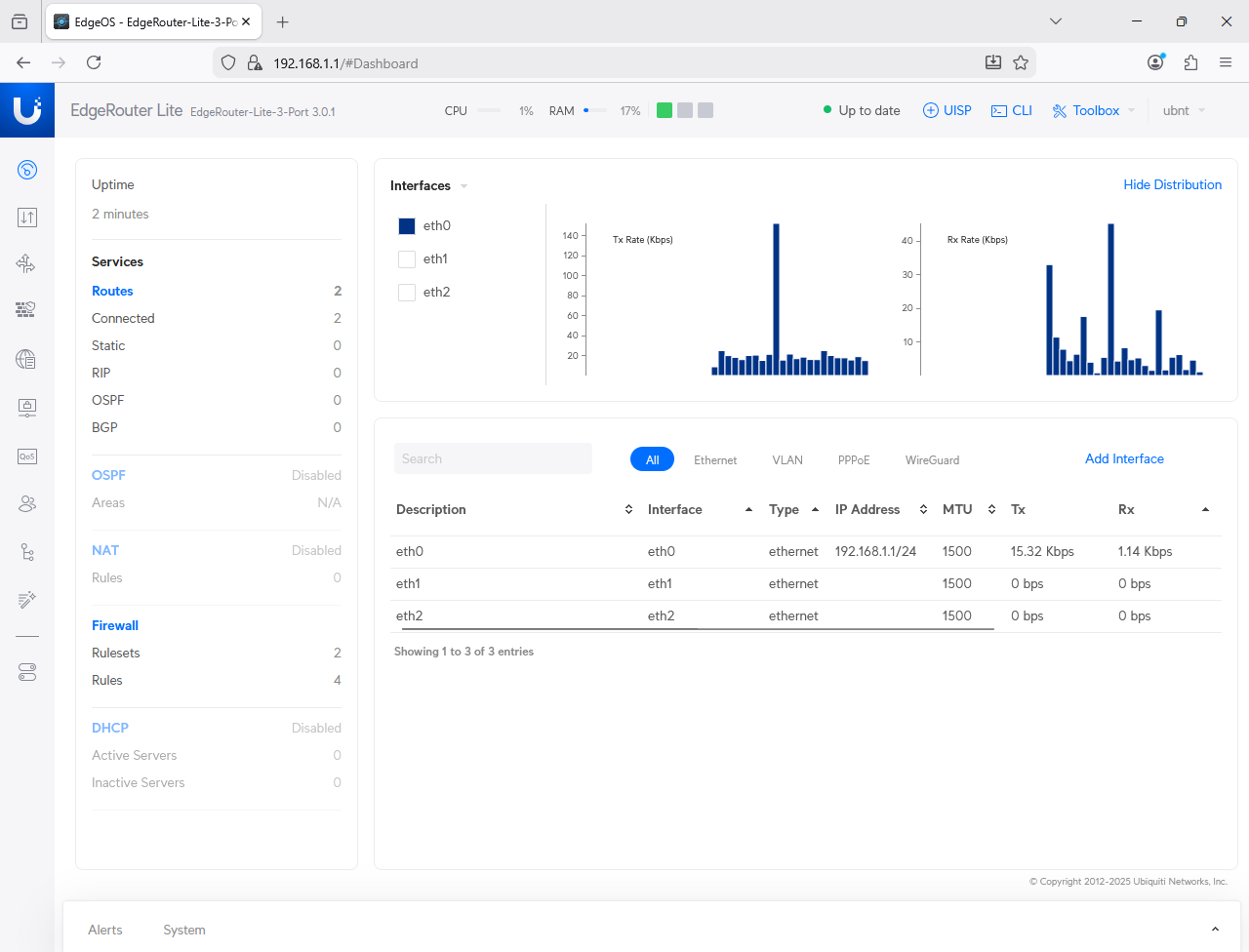
Task: Enable the eth1 interface checkbox
Action: coord(407,259)
